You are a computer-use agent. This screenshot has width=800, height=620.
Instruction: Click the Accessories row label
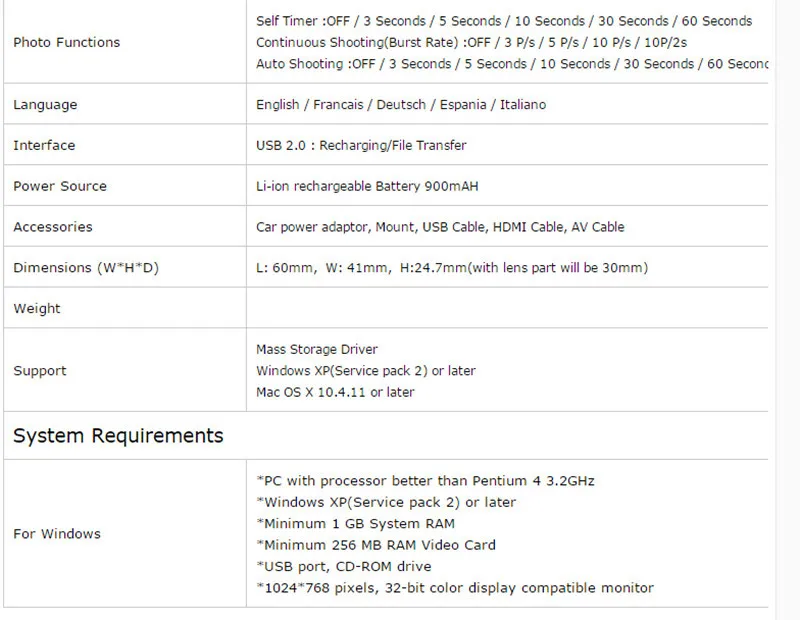[x=53, y=227]
